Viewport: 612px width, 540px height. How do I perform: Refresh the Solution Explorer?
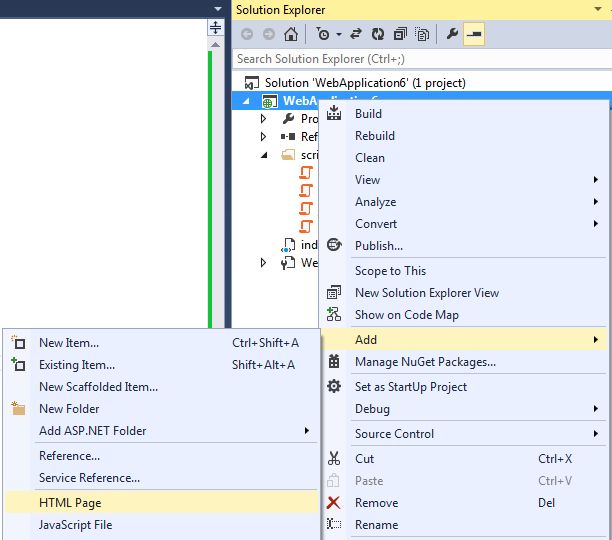(x=377, y=34)
